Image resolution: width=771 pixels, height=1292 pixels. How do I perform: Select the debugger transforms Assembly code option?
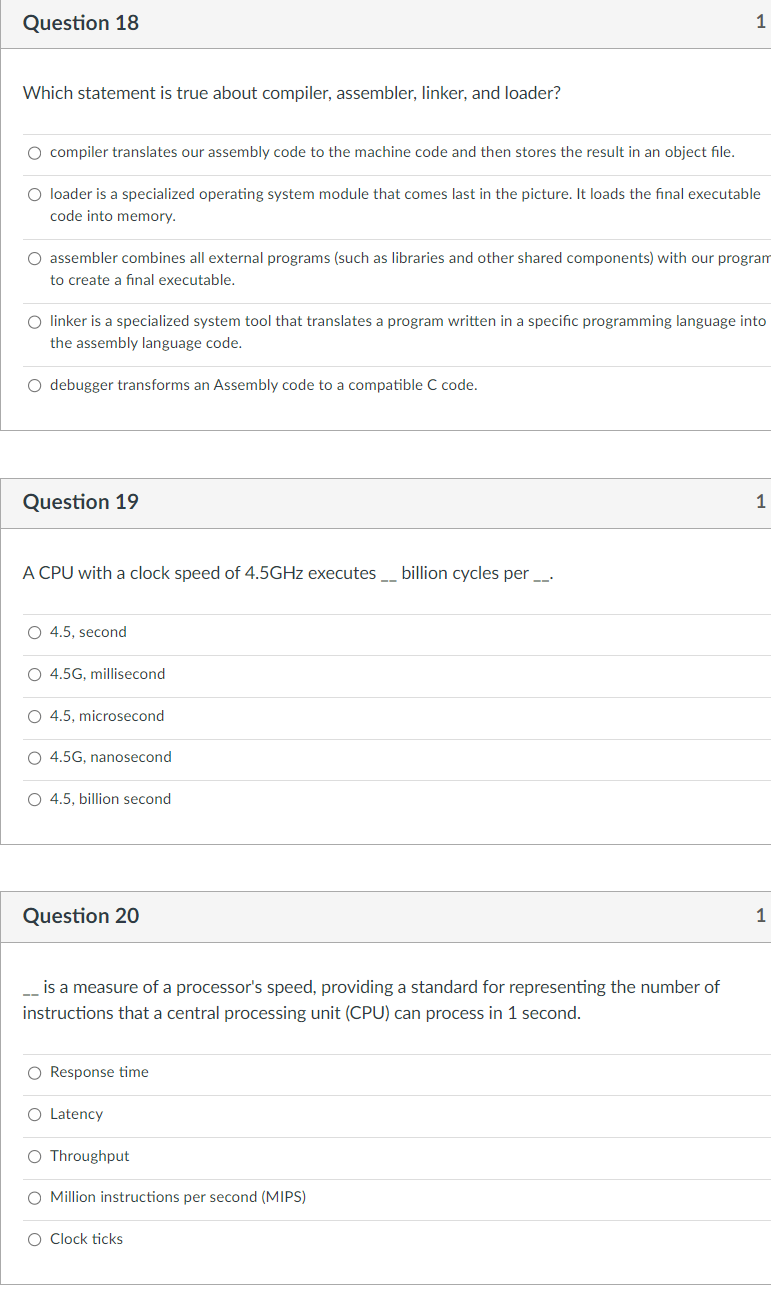pos(34,385)
